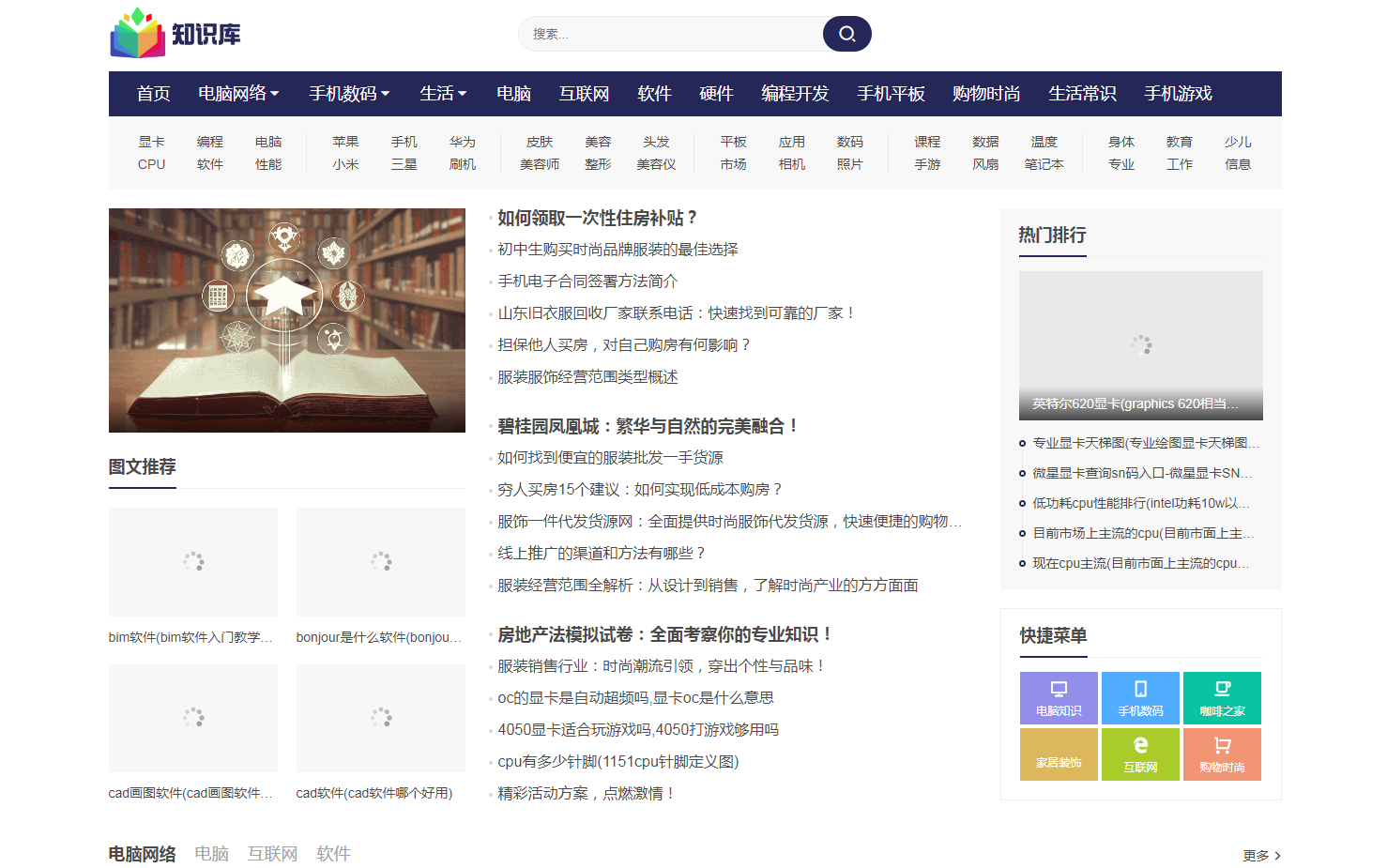This screenshot has width=1387, height=868.
Task: Open ranking item 目前市场上主流的cpu
Action: (x=1143, y=533)
